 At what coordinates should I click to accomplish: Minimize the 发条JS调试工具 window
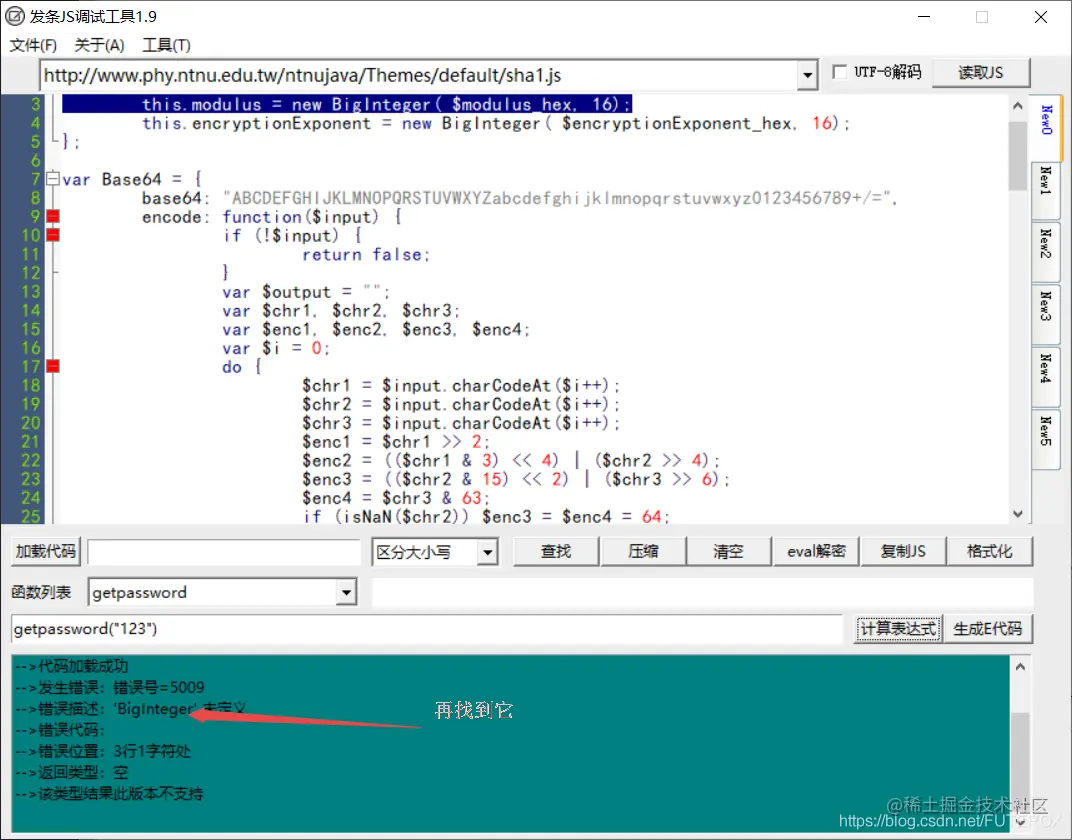pyautogui.click(x=924, y=16)
